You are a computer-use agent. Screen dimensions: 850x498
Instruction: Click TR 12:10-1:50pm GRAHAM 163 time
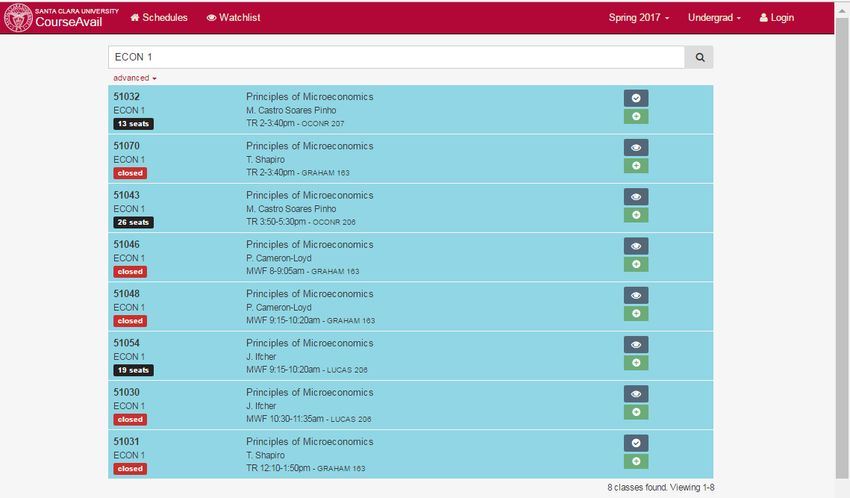[x=305, y=469]
